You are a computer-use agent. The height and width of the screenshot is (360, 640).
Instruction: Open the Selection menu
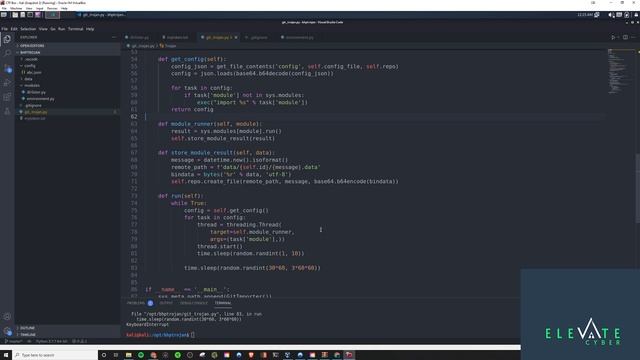(28, 29)
